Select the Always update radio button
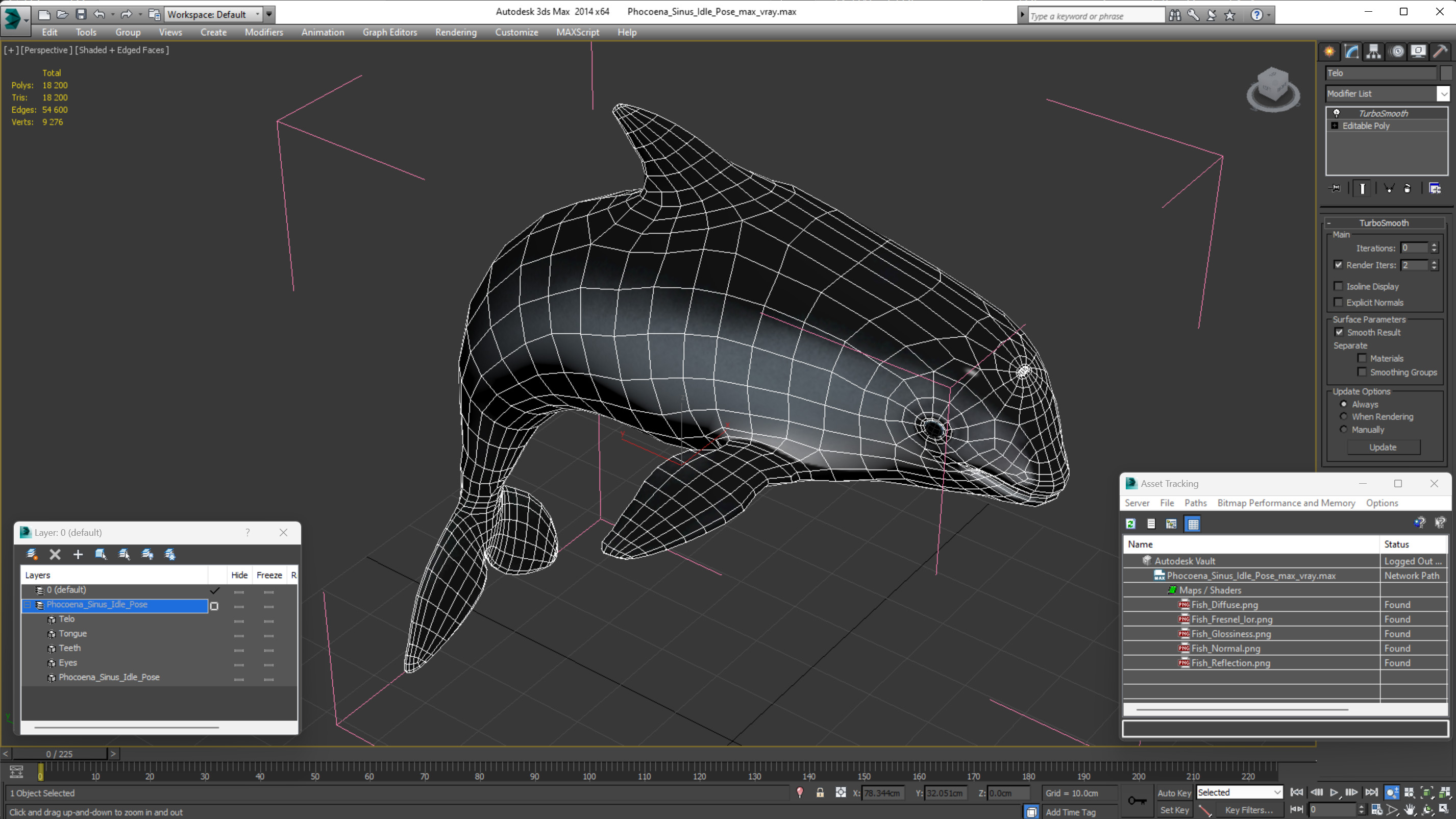Viewport: 1456px width, 819px height. (x=1344, y=404)
